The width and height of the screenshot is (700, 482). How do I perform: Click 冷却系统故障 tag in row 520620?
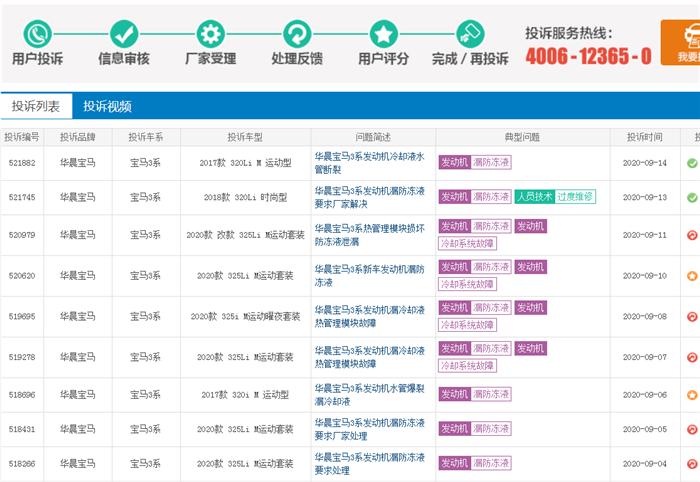(x=467, y=284)
